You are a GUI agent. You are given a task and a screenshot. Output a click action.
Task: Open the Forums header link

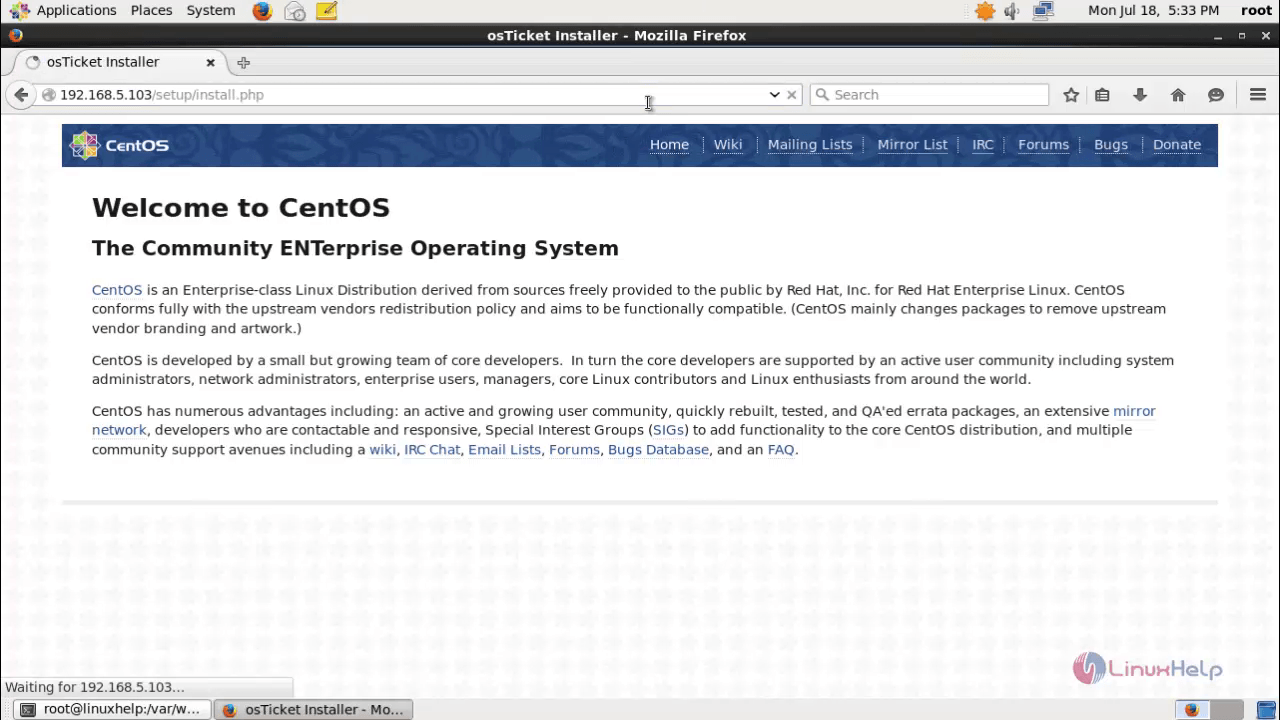(1043, 145)
